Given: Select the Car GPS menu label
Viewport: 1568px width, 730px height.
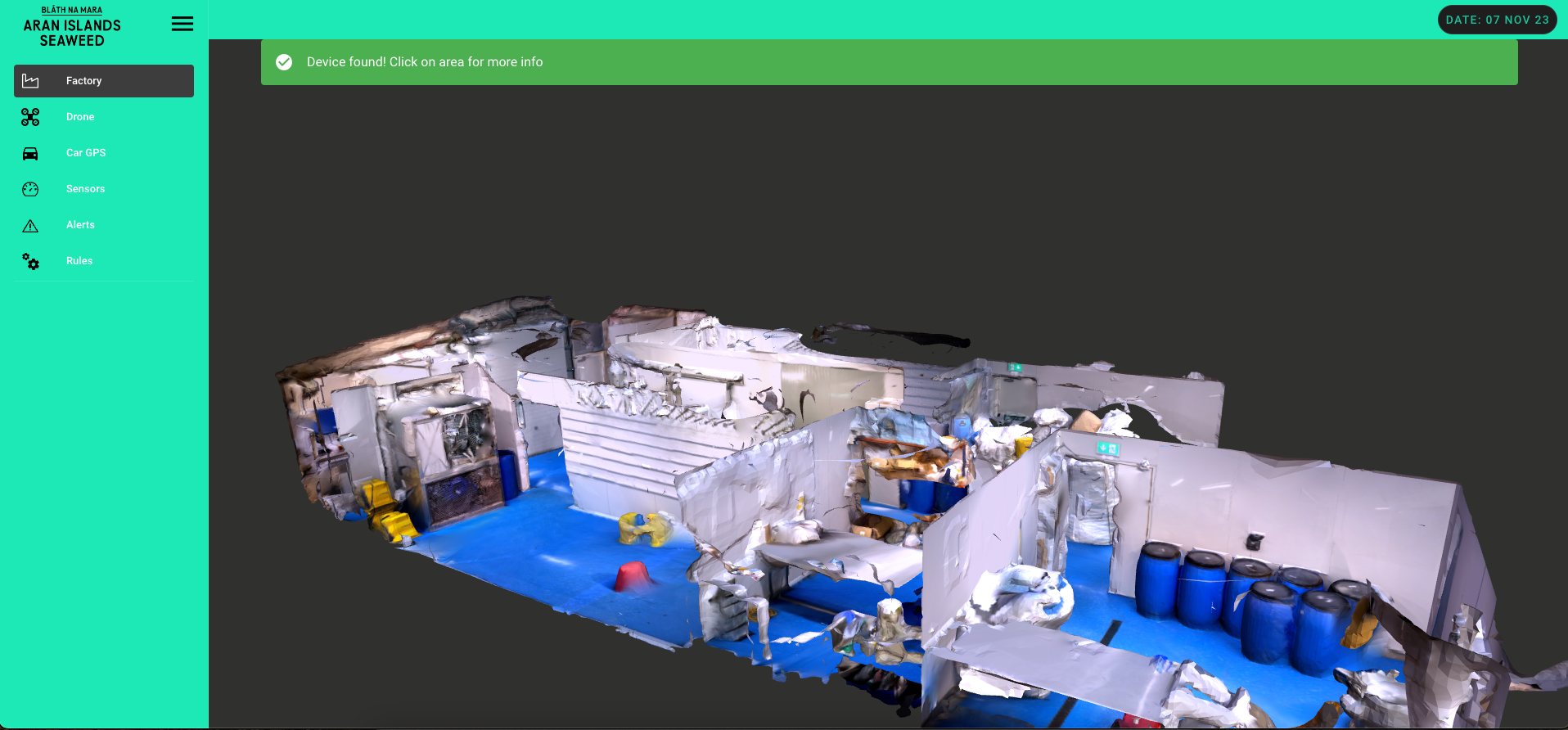Looking at the screenshot, I should [x=86, y=153].
